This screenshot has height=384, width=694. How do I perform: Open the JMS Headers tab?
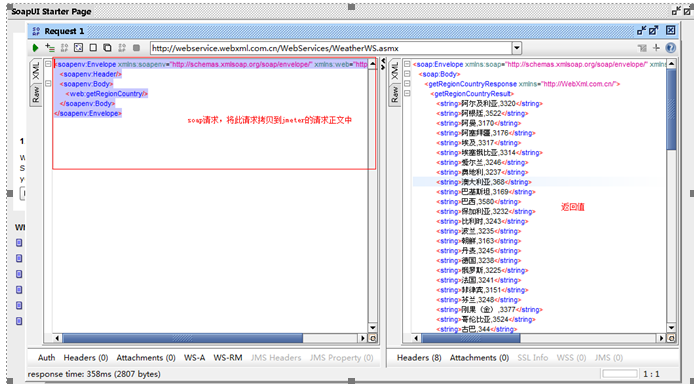276,357
